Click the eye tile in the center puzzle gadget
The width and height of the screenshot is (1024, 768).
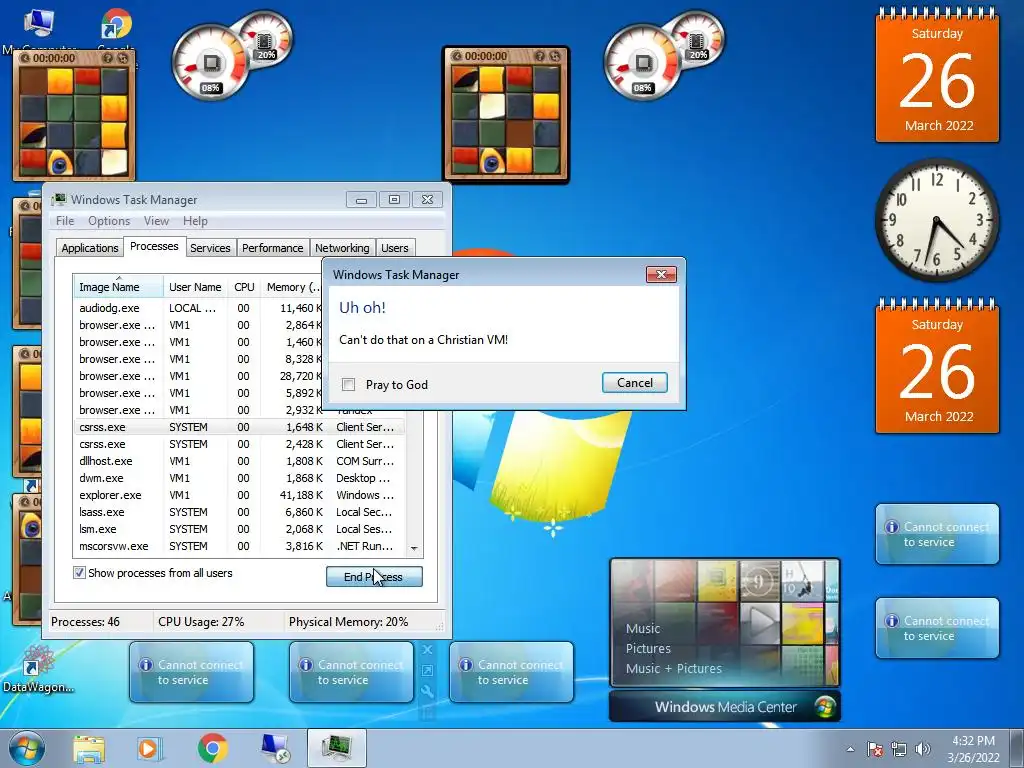click(x=492, y=160)
